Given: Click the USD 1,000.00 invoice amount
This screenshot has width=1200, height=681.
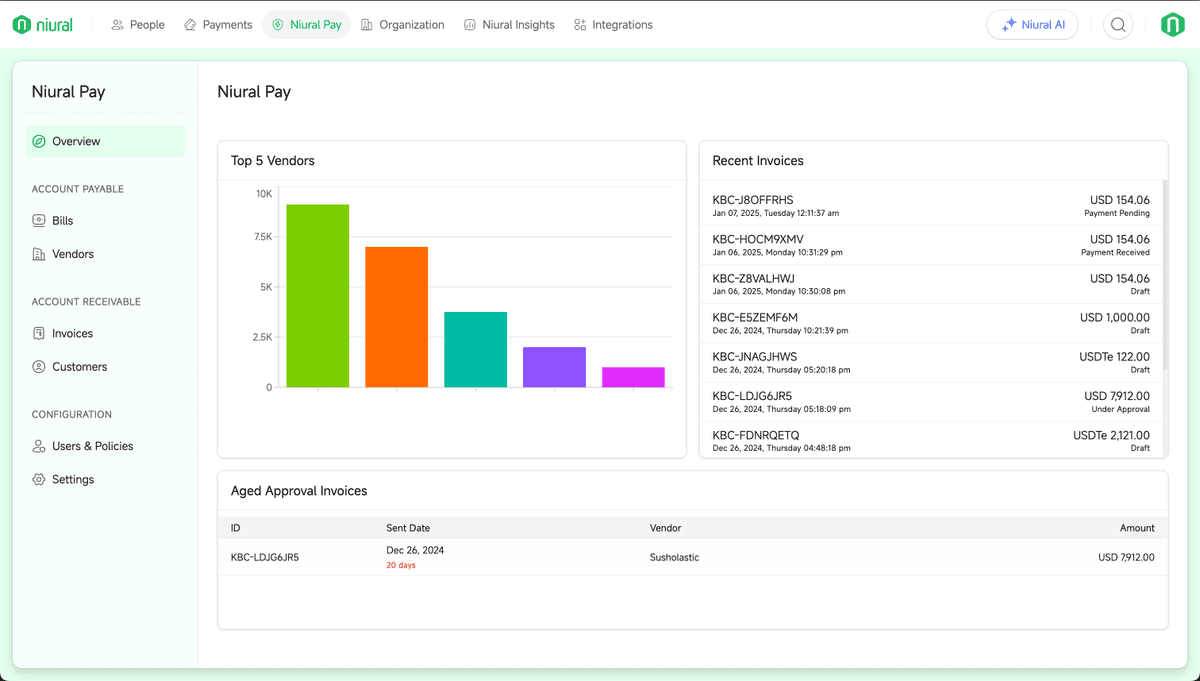Looking at the screenshot, I should tap(1115, 318).
